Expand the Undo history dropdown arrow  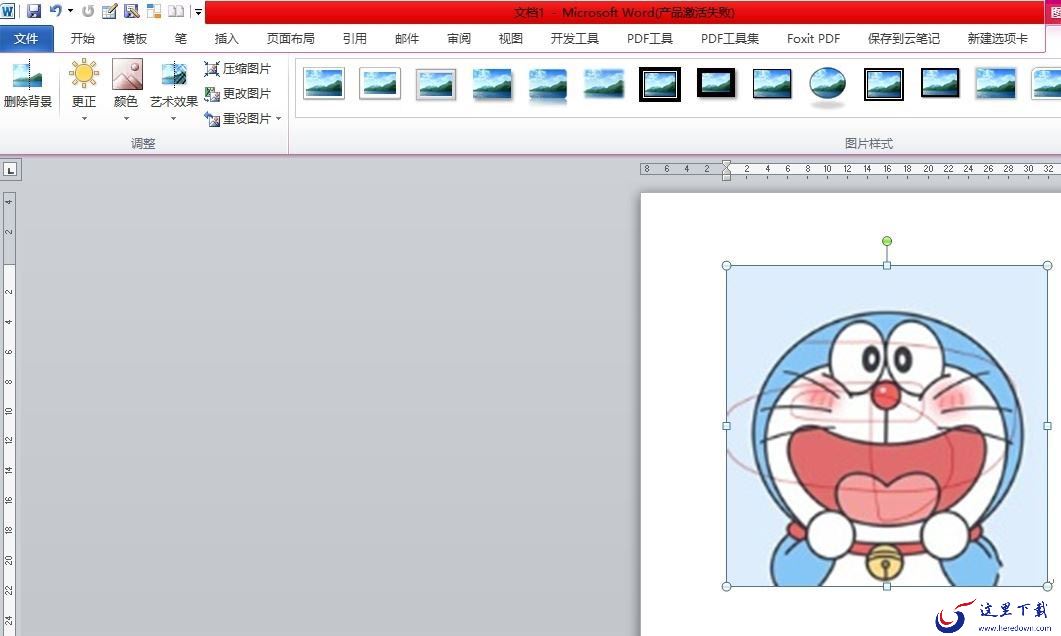(x=70, y=11)
